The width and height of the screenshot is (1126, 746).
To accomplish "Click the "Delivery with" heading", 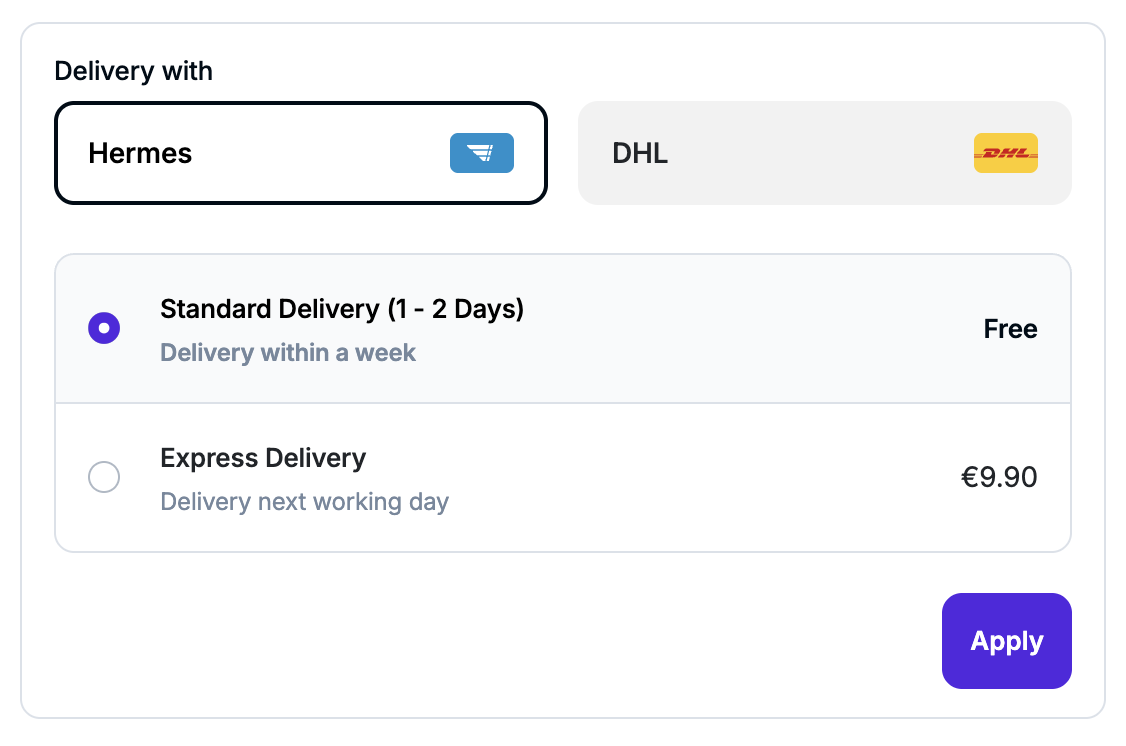I will [x=133, y=71].
